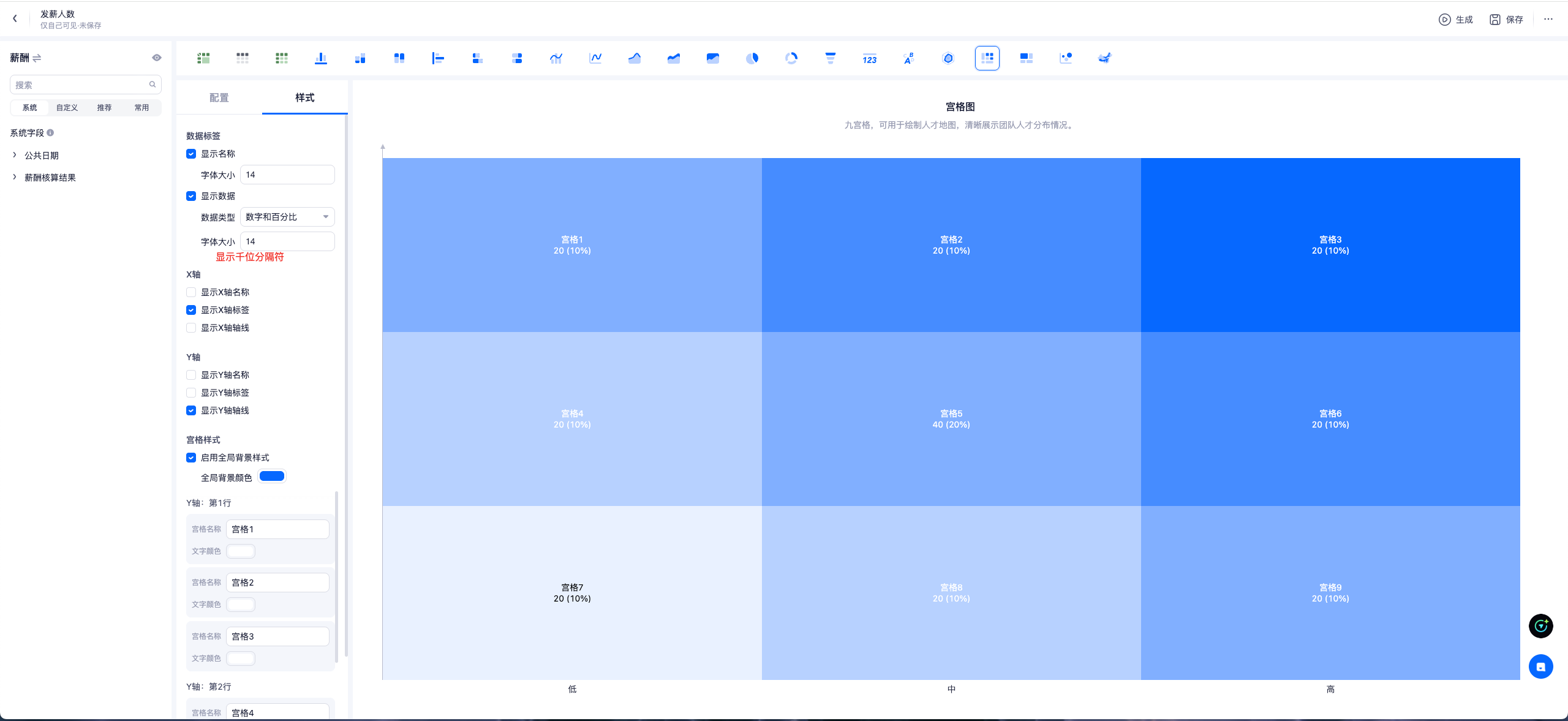The width and height of the screenshot is (1568, 721).
Task: Click the 宫格名称 input containing 宫格1
Action: click(x=277, y=529)
